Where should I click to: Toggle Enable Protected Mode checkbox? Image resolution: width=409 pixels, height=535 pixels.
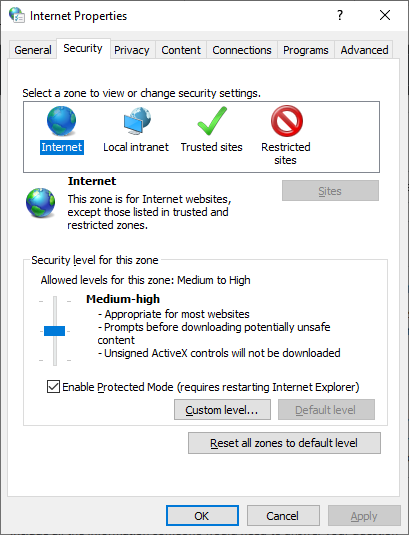click(53, 387)
